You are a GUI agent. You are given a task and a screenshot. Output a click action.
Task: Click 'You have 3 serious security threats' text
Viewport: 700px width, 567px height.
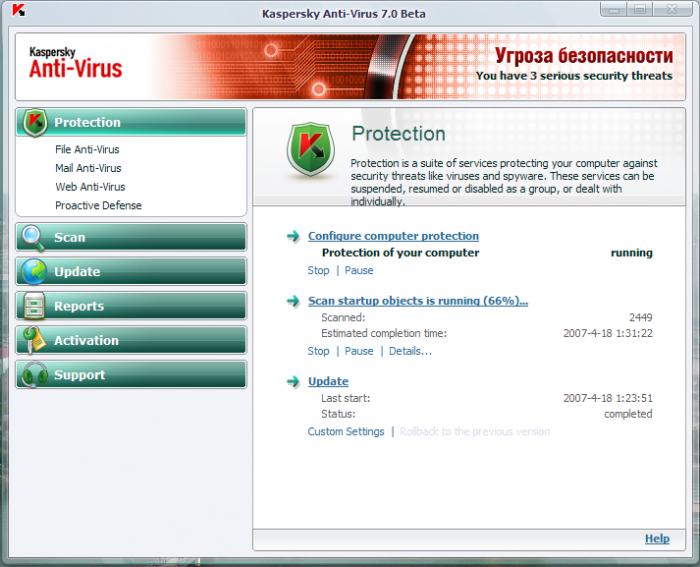(574, 76)
